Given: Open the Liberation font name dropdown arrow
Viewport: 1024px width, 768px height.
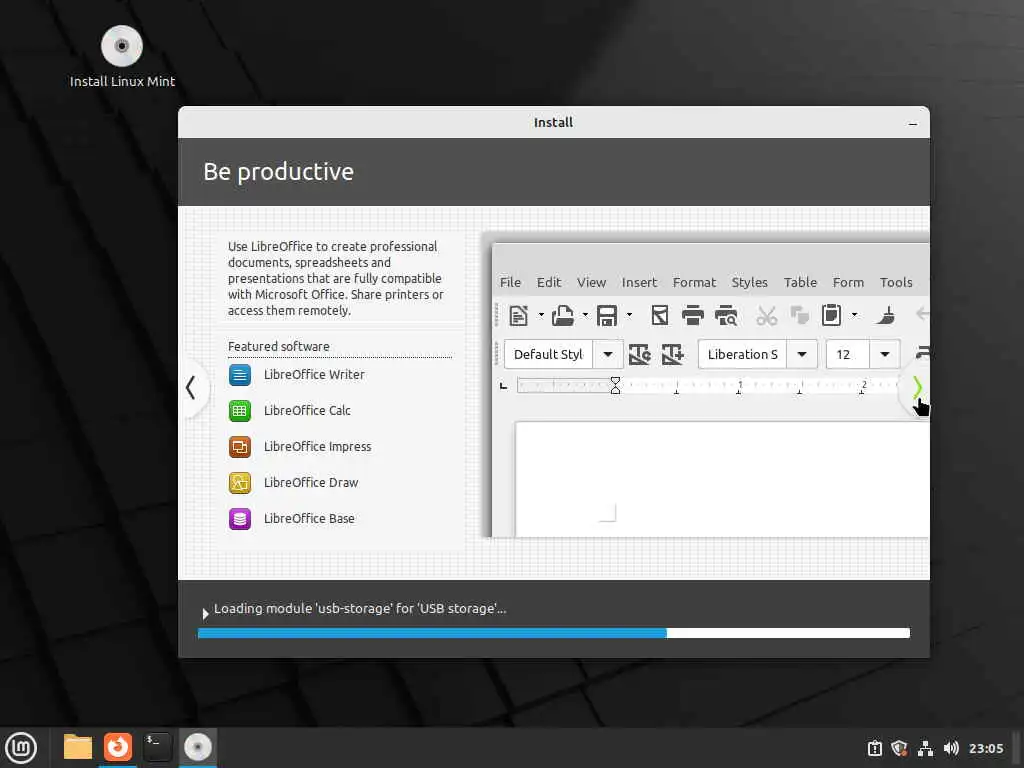Looking at the screenshot, I should click(x=802, y=355).
